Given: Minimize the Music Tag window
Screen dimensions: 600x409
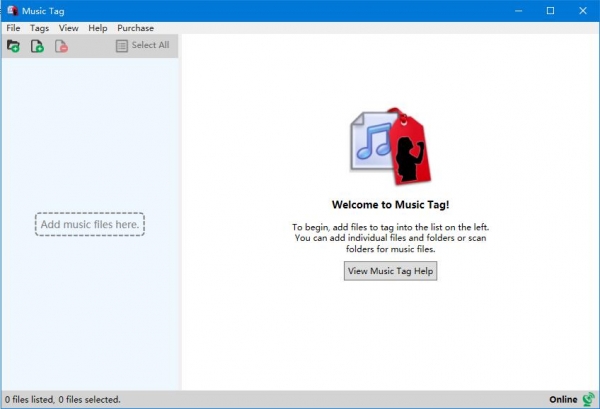Looking at the screenshot, I should coord(518,11).
